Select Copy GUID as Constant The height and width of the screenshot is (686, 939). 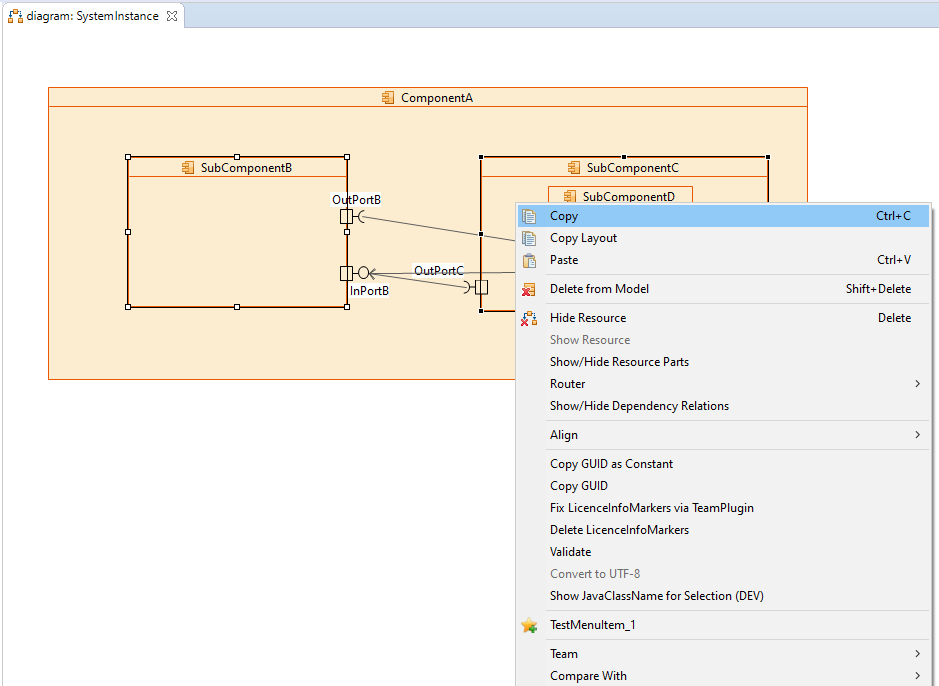coord(611,464)
